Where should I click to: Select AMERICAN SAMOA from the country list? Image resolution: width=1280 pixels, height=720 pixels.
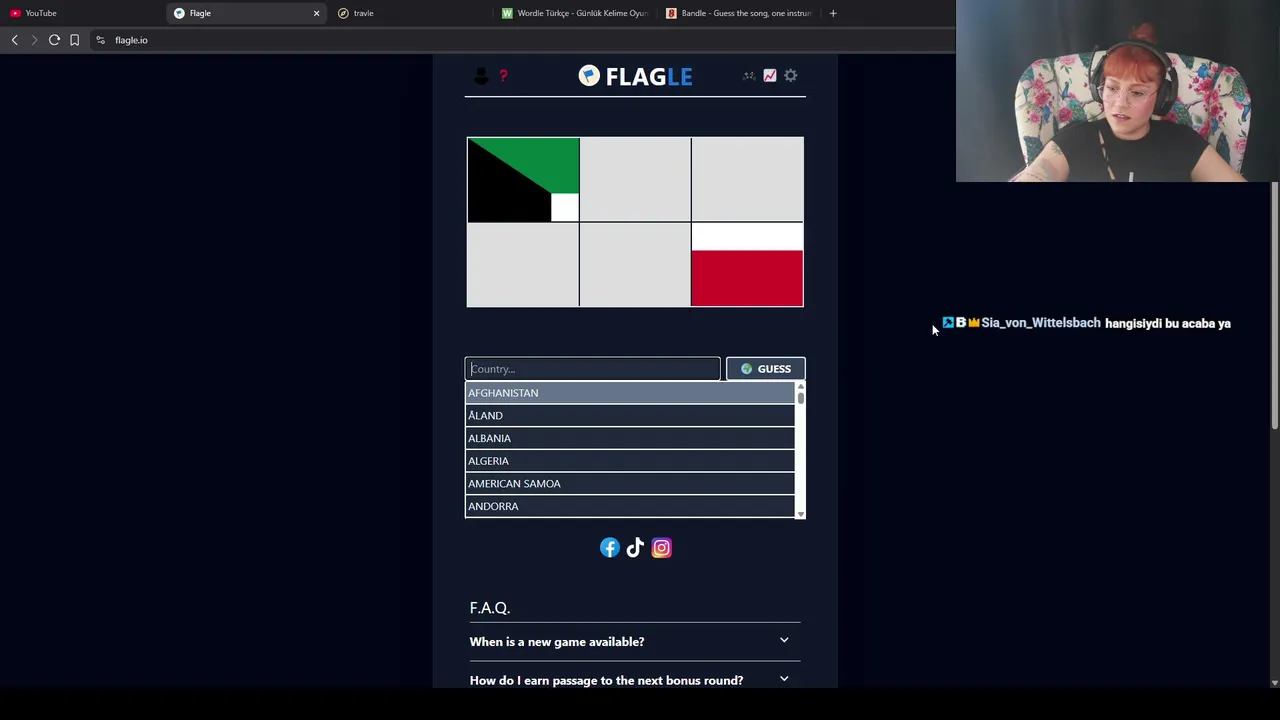(x=630, y=484)
